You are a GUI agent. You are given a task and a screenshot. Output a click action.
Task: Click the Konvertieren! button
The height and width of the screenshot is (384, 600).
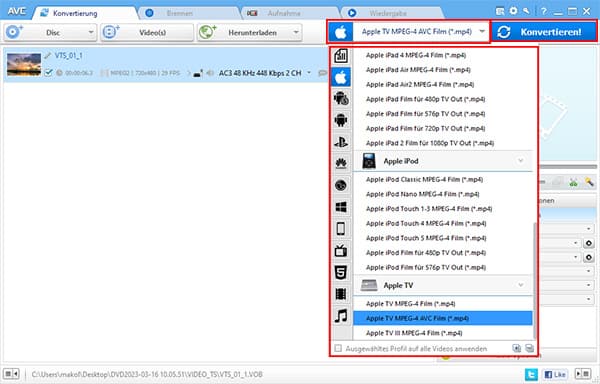coord(544,32)
